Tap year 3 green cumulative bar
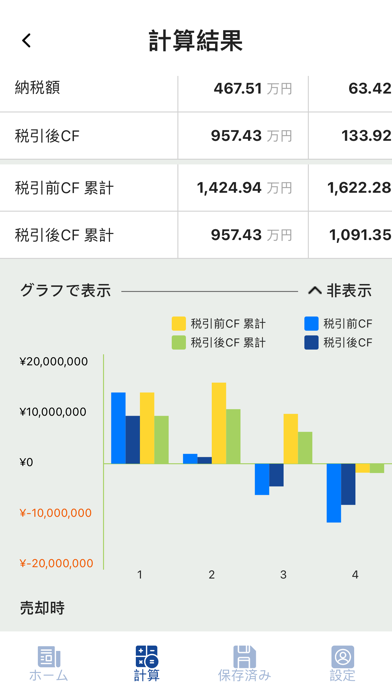The image size is (392, 696). (305, 448)
